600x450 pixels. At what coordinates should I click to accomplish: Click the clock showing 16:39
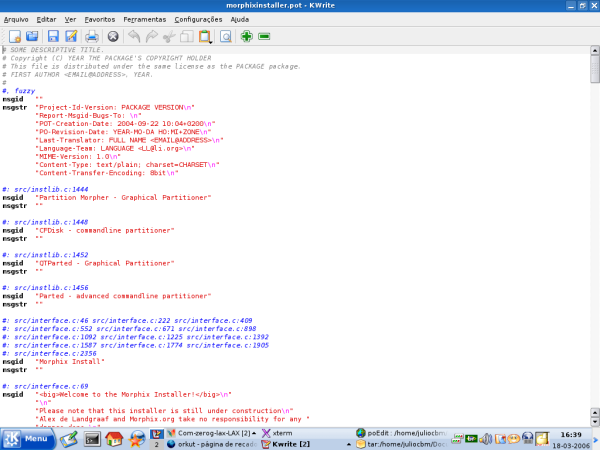571,435
